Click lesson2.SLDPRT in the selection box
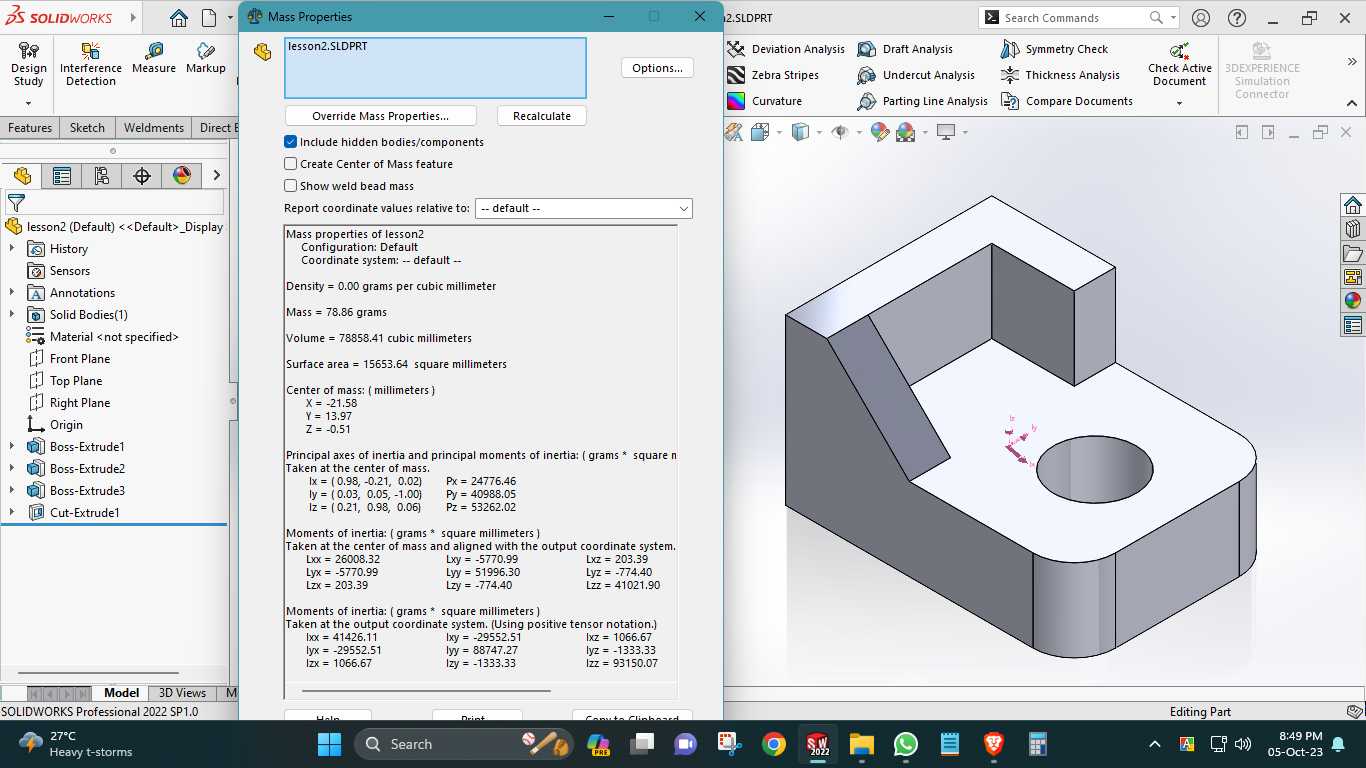 click(328, 46)
